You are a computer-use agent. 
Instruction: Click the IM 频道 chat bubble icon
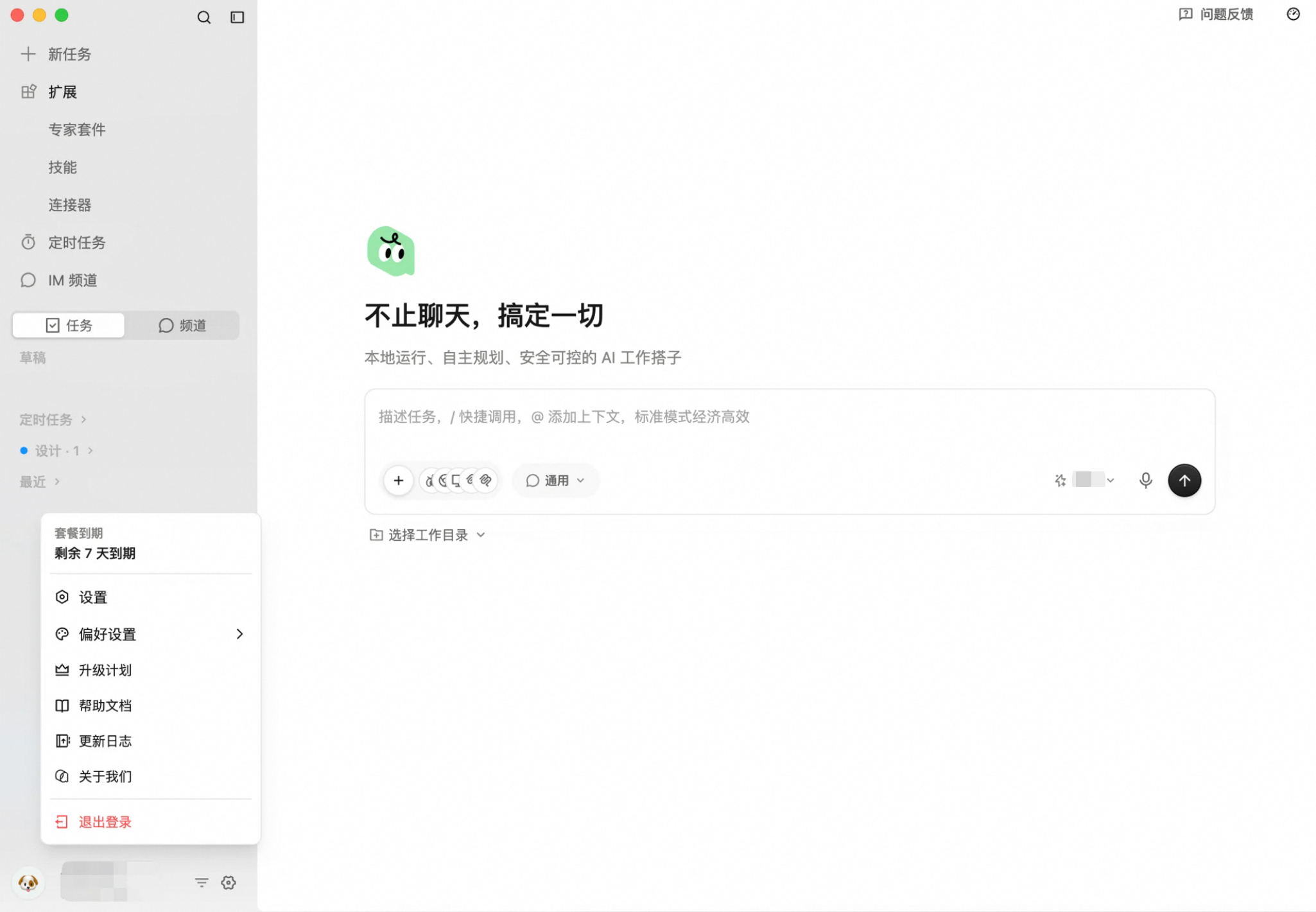coord(28,280)
